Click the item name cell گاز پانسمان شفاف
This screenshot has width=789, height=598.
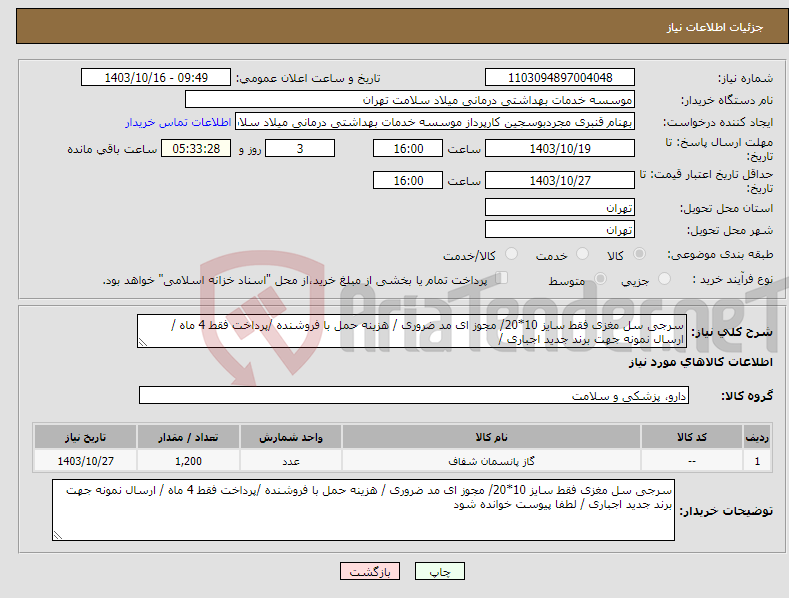point(491,461)
